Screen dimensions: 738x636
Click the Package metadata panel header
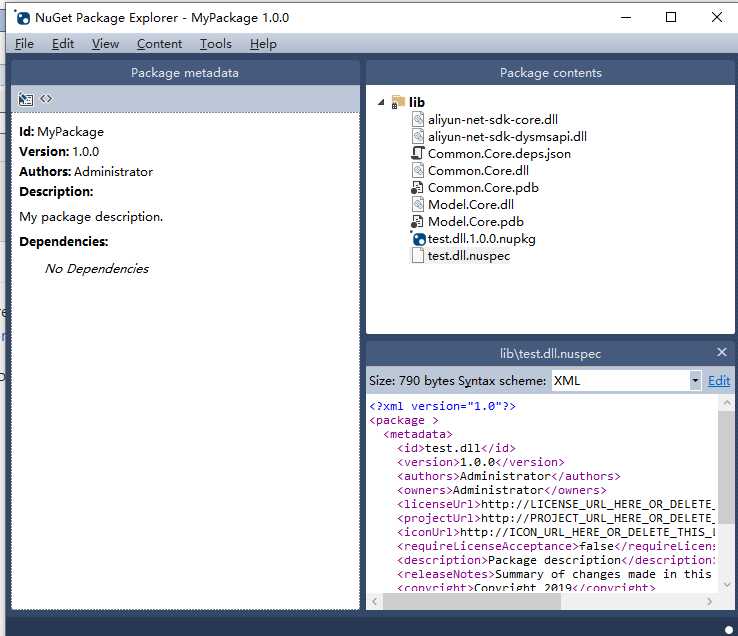[x=185, y=72]
